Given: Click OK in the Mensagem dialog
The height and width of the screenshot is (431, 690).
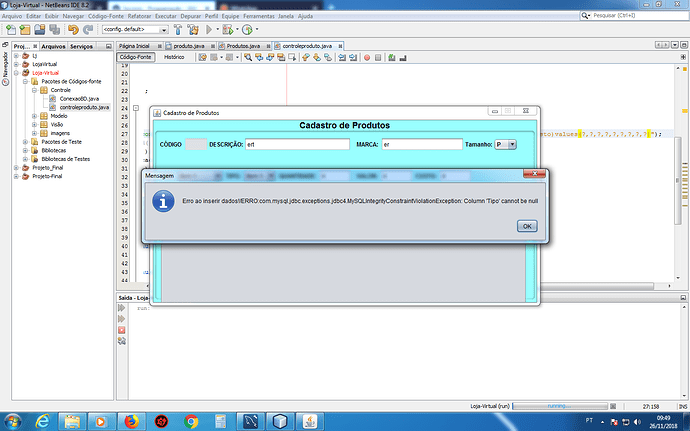Looking at the screenshot, I should click(x=527, y=226).
